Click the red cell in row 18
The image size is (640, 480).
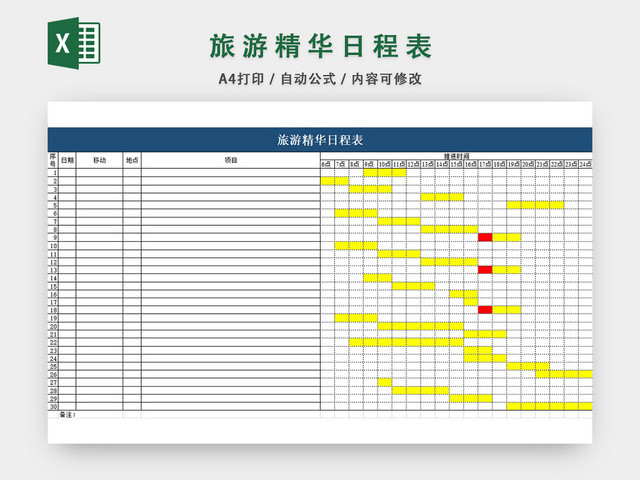485,310
